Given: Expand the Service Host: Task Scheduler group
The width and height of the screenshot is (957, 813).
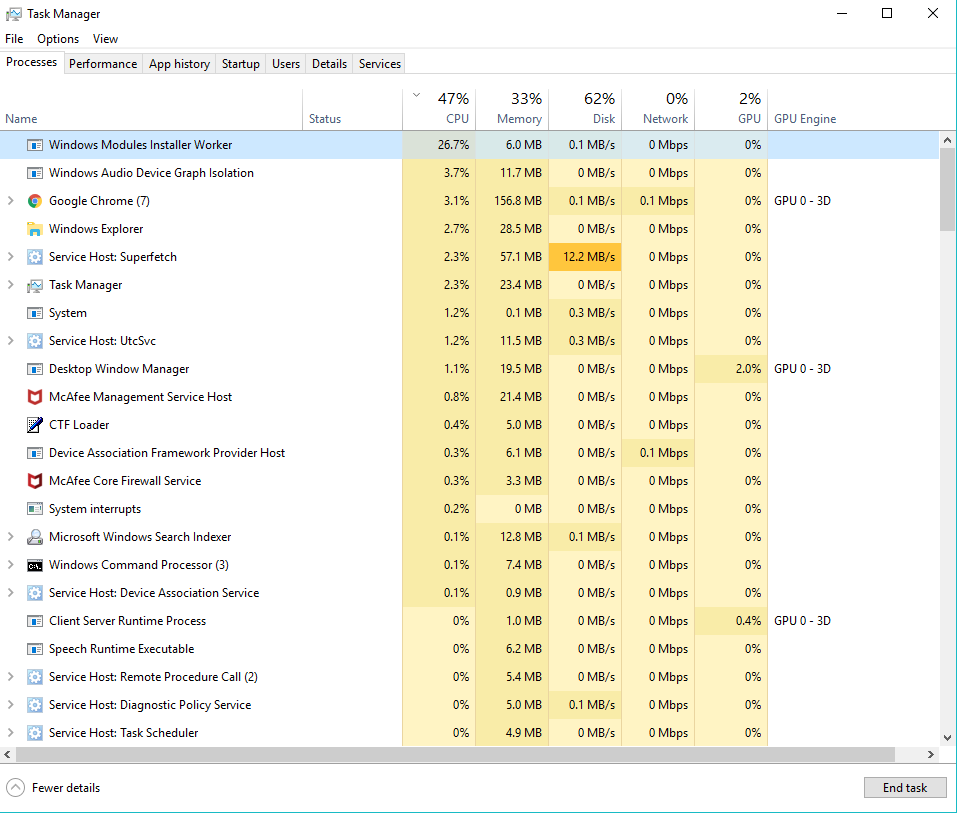Looking at the screenshot, I should (x=10, y=732).
